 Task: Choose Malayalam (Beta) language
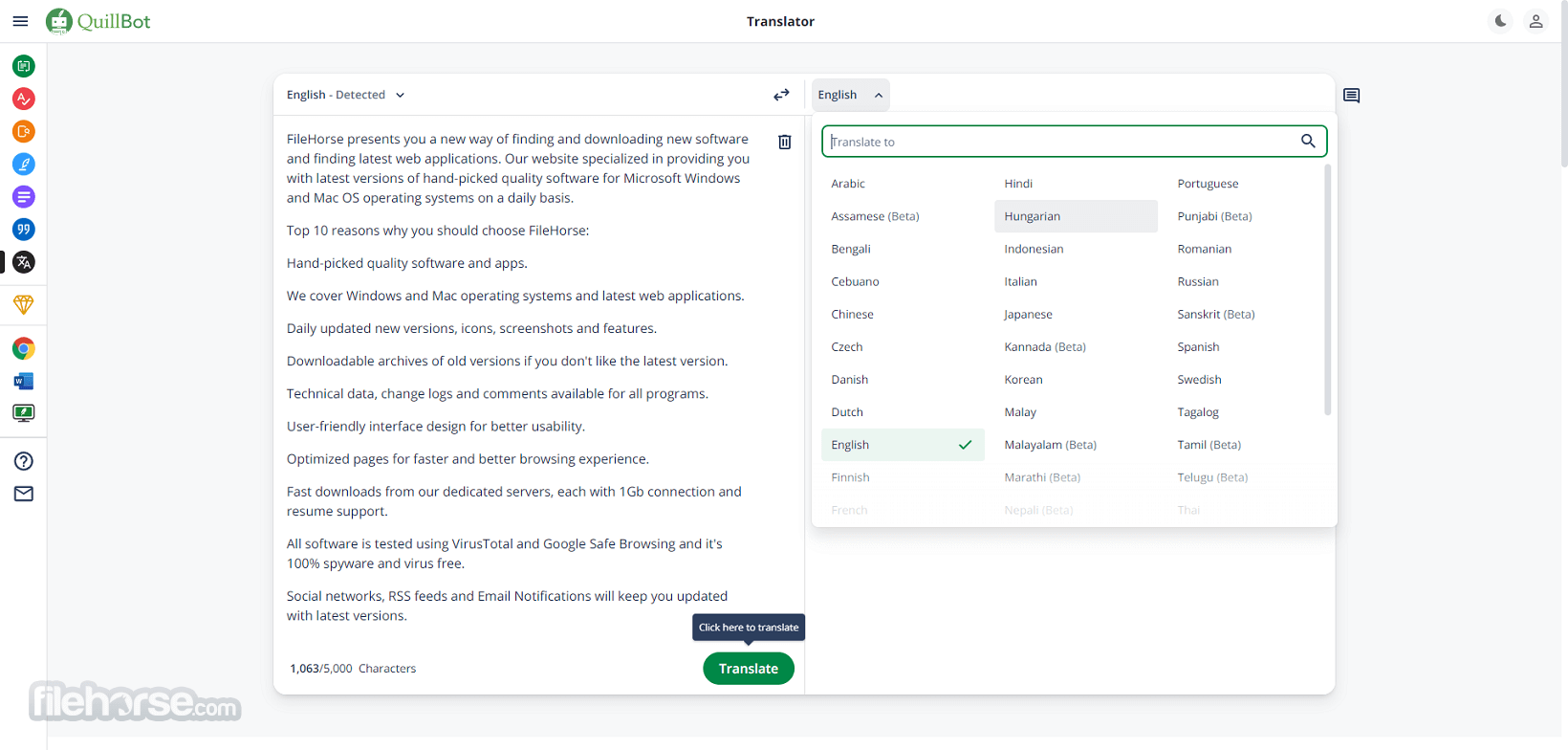tap(1076, 445)
